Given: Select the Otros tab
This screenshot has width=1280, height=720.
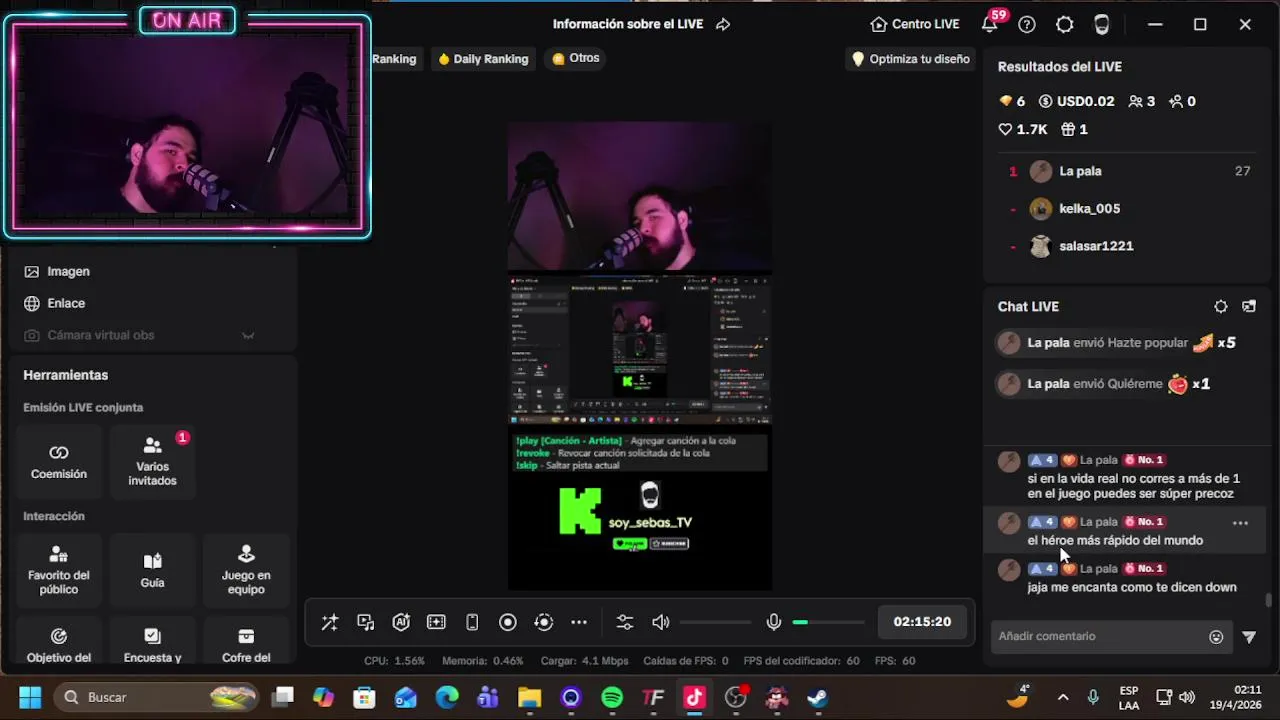Looking at the screenshot, I should point(576,58).
